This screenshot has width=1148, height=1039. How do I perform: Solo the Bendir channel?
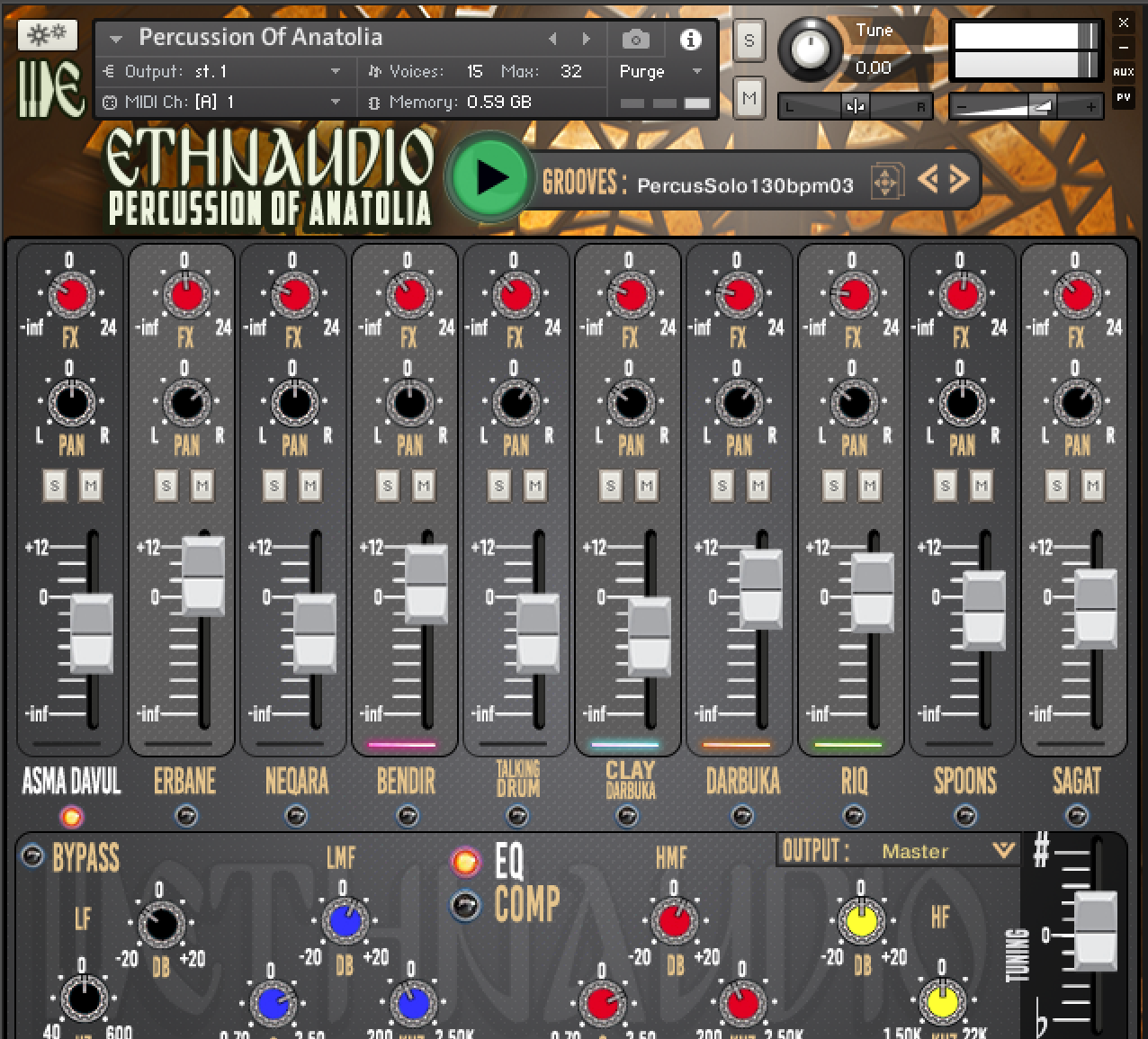[x=388, y=487]
